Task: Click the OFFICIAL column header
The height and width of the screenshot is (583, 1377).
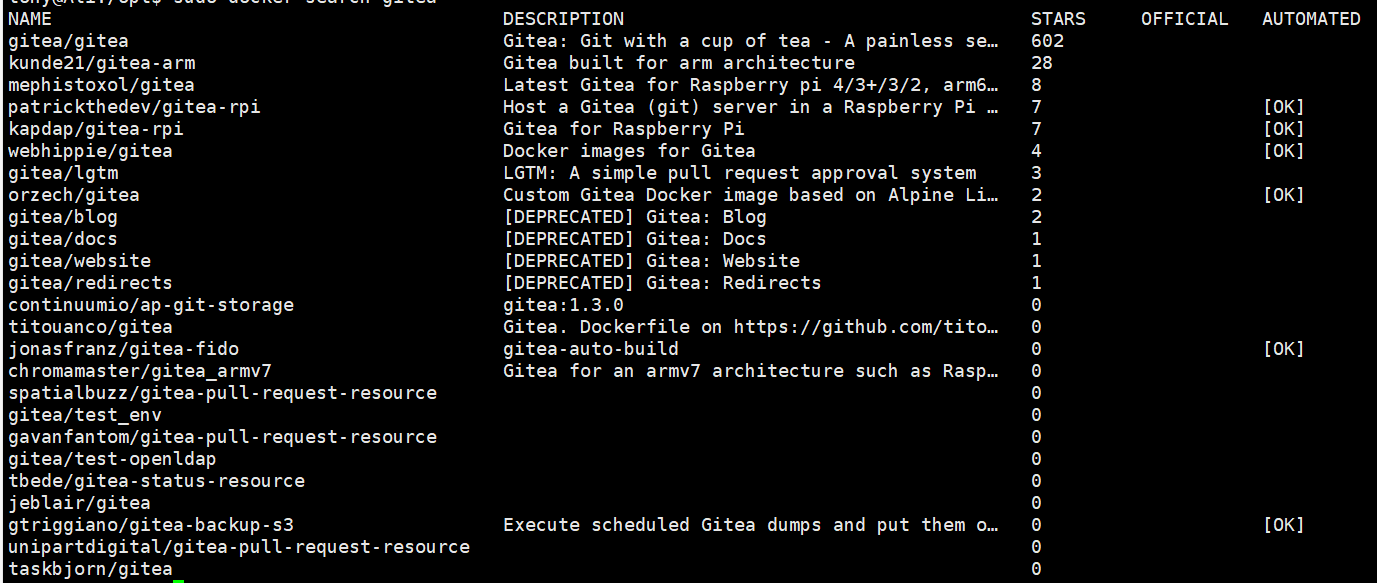Action: [1184, 19]
